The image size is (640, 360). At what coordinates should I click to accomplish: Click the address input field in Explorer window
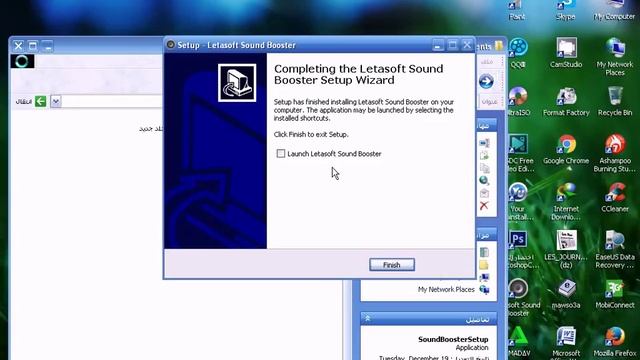pyautogui.click(x=112, y=101)
